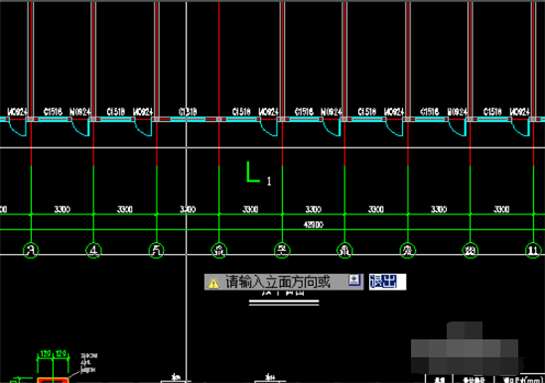
Task: Click the small icon at the prompt's right end
Action: click(354, 280)
